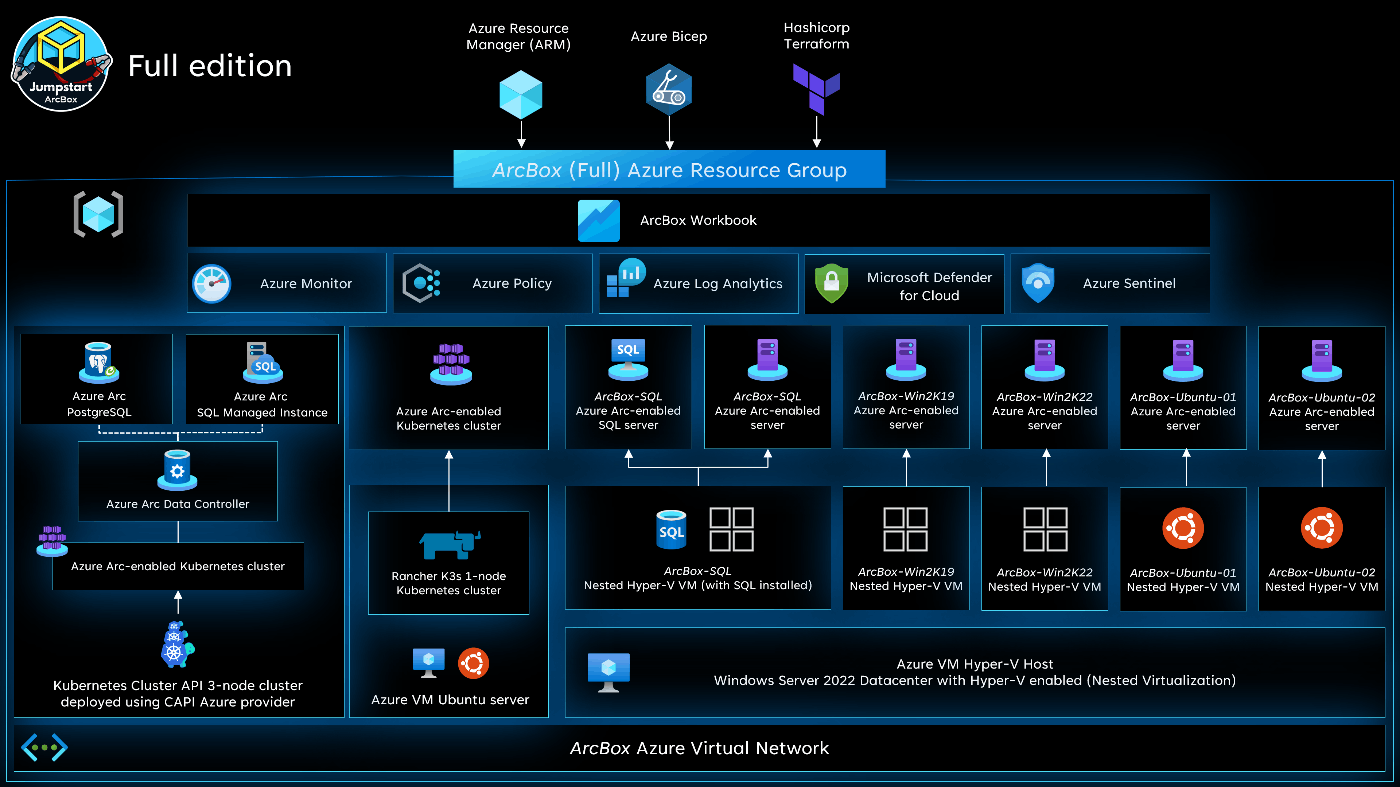Click the Azure Sentinel label

tap(1129, 284)
